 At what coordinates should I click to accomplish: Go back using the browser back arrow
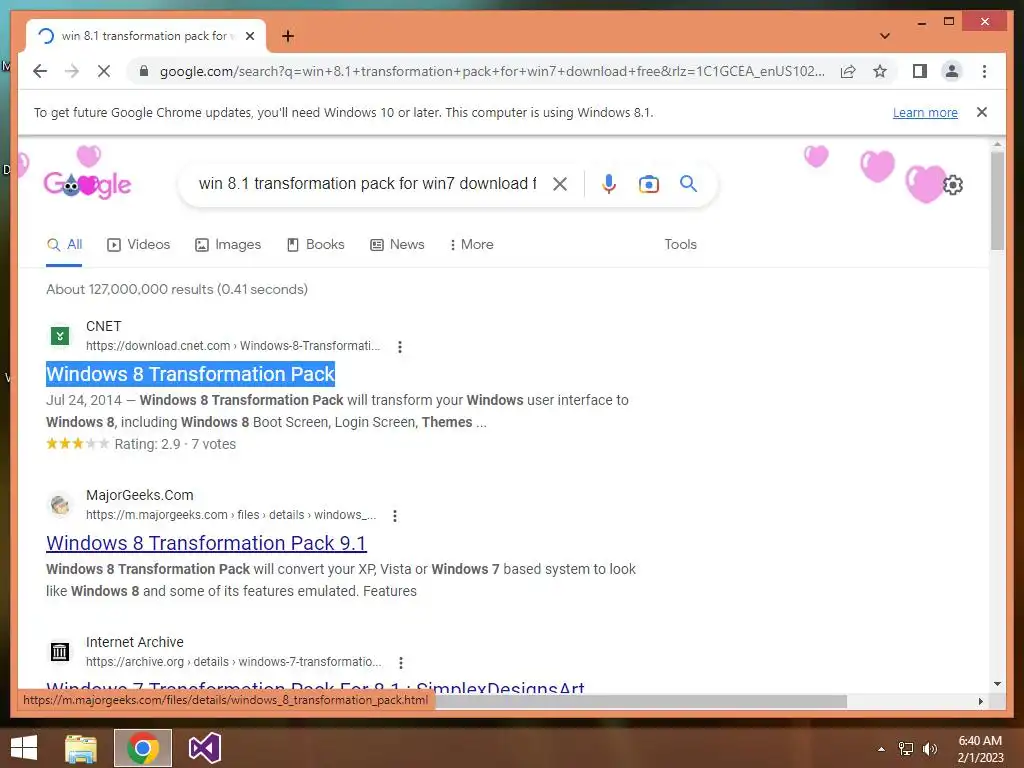pos(40,71)
